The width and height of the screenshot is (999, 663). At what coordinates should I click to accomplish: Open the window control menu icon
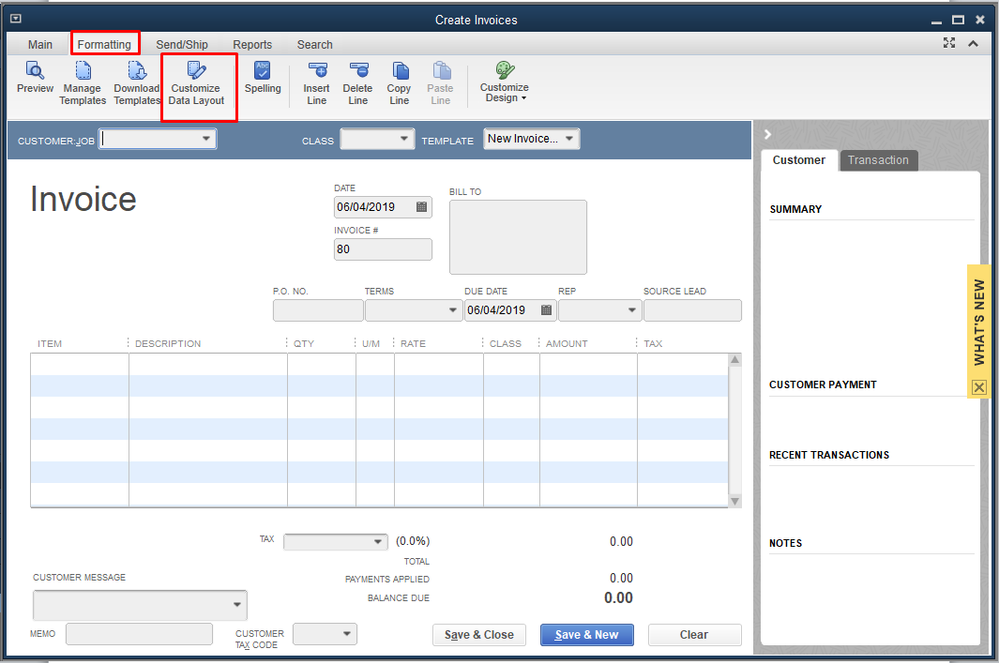click(x=16, y=19)
